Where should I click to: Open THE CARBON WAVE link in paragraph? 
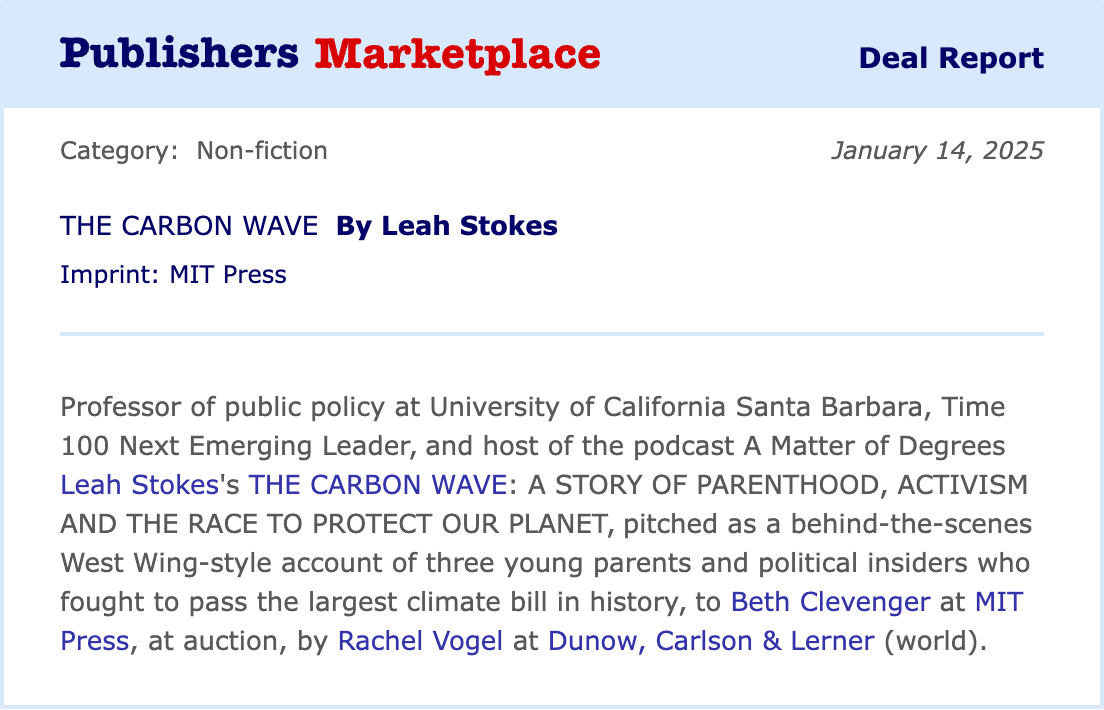pyautogui.click(x=378, y=485)
